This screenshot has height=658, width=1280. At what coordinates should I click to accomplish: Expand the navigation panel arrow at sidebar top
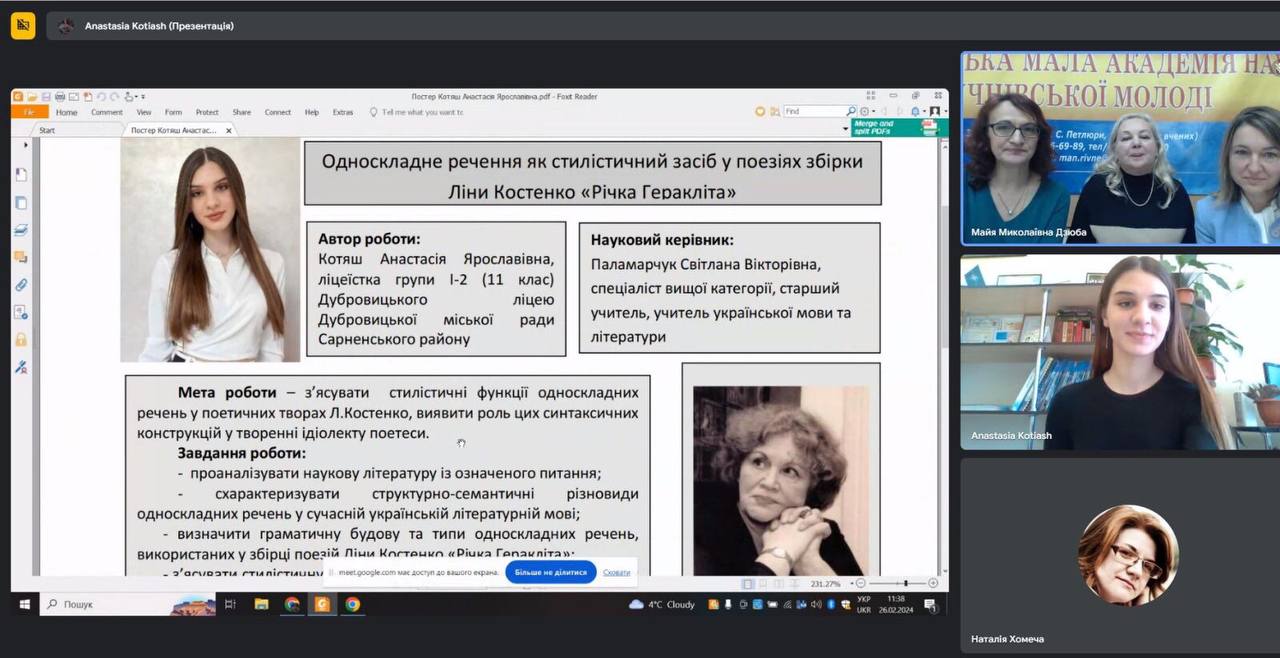click(26, 145)
